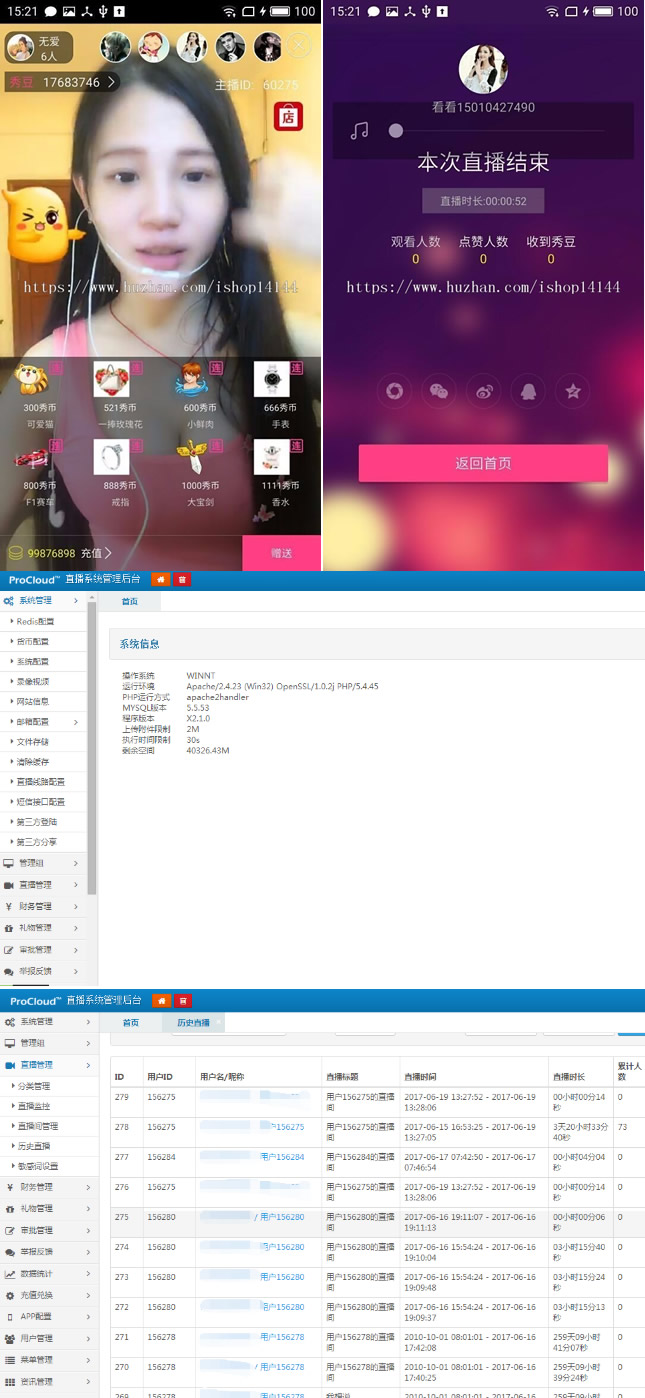The image size is (645, 1398).
Task: Share via the star Qzone icon
Action: (x=573, y=391)
